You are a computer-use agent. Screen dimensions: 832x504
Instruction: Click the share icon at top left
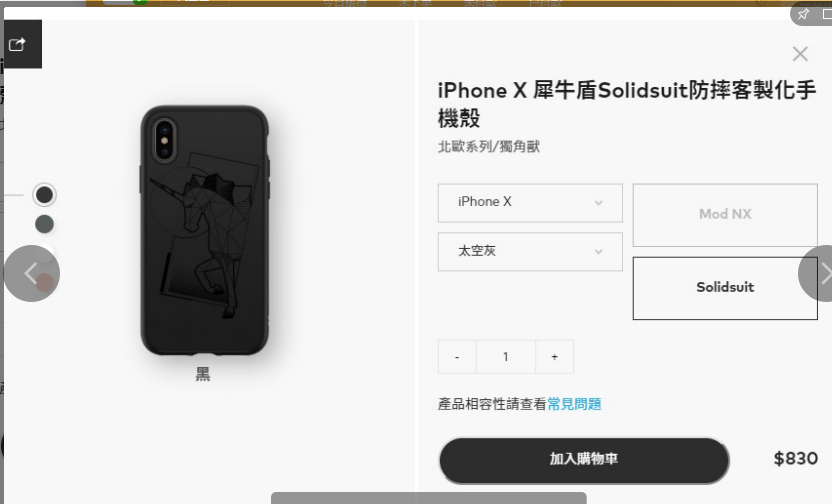tap(17, 45)
